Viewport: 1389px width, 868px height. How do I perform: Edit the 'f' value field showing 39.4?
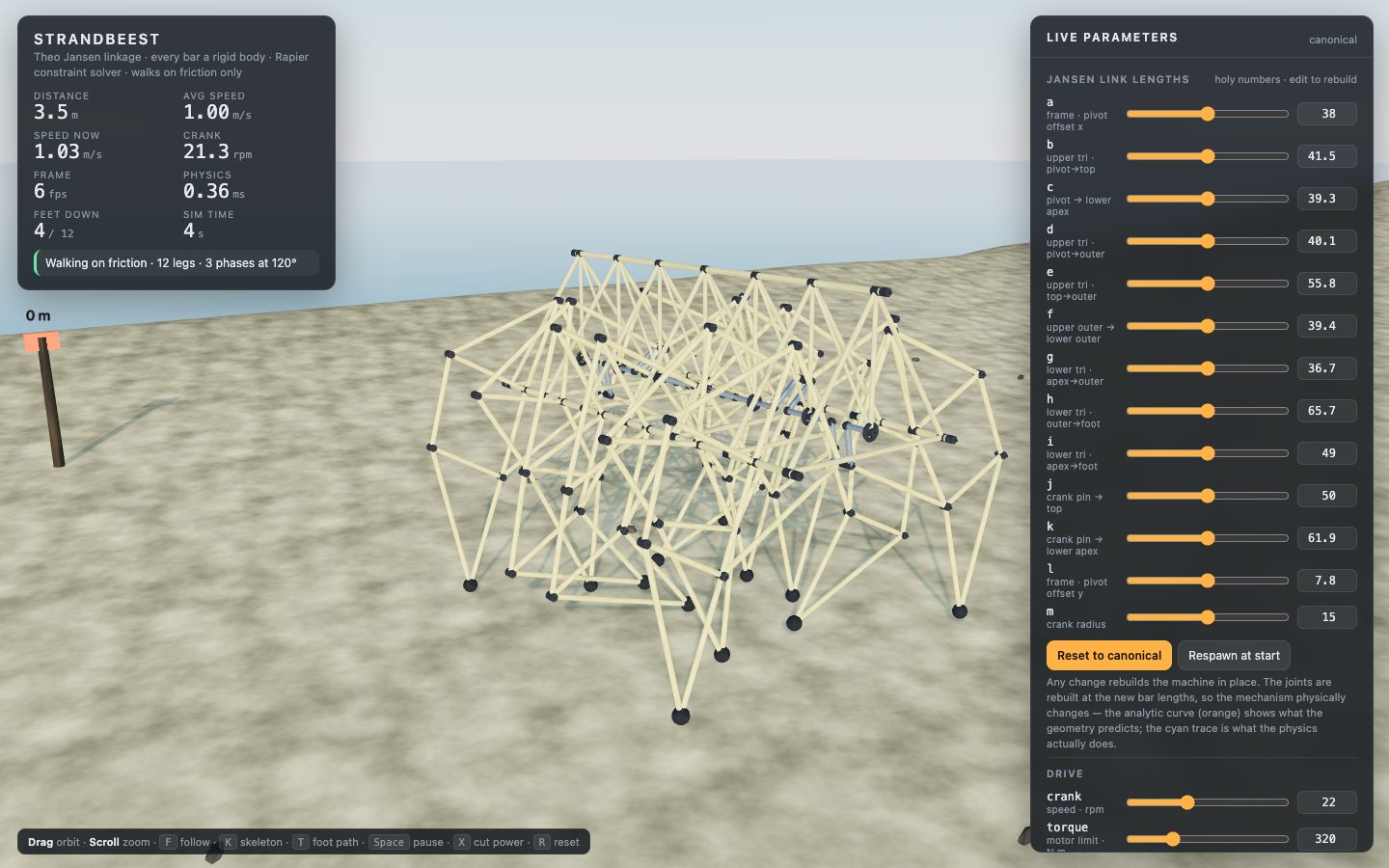[x=1327, y=326]
